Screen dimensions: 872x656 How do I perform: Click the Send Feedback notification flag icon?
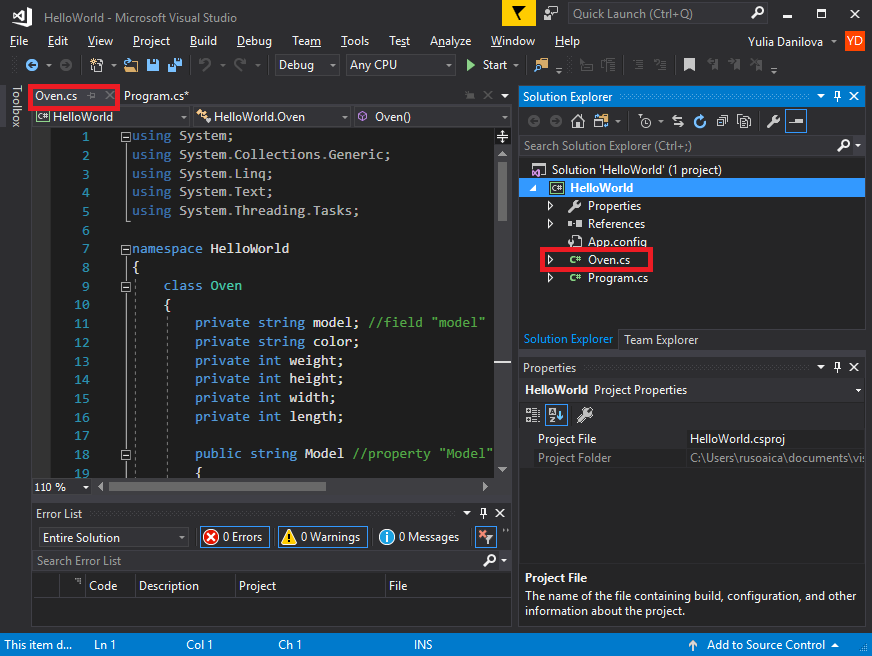[x=518, y=13]
